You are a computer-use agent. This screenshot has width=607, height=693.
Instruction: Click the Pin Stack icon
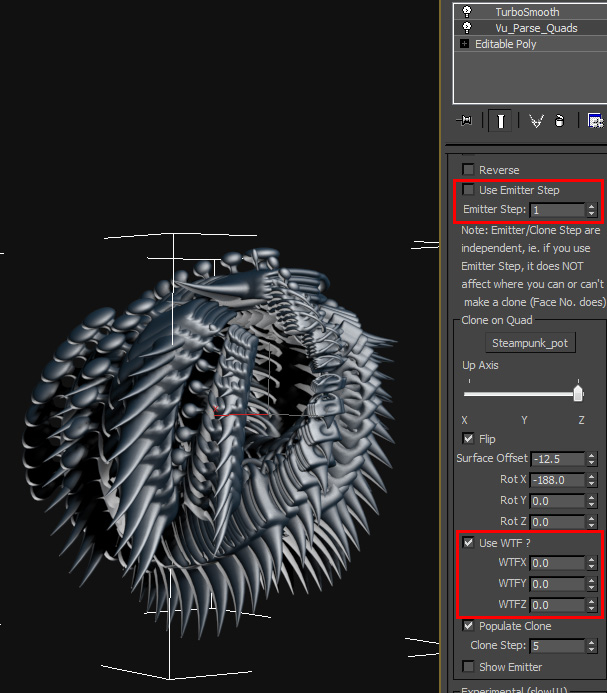[x=464, y=120]
